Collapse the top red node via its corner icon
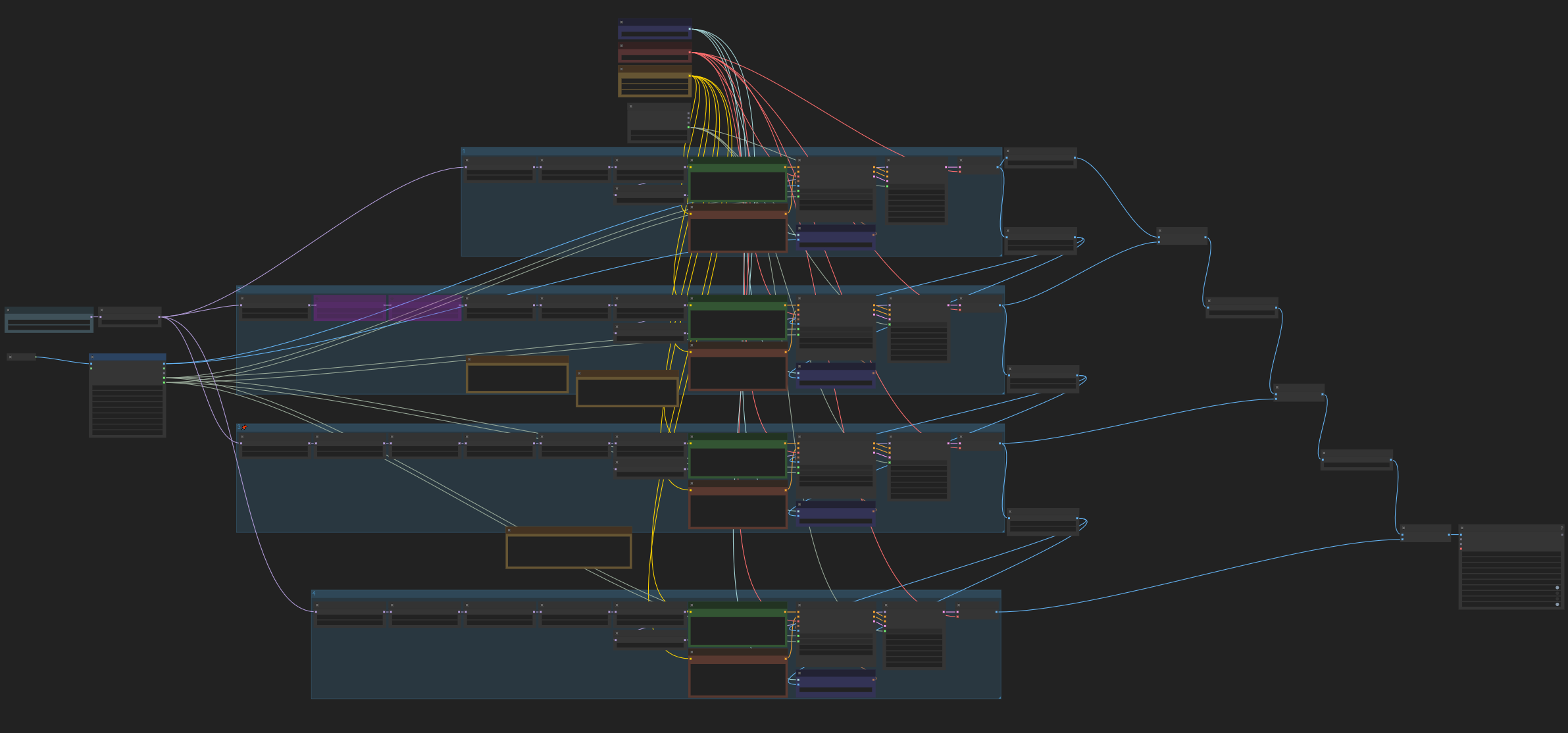 click(621, 45)
